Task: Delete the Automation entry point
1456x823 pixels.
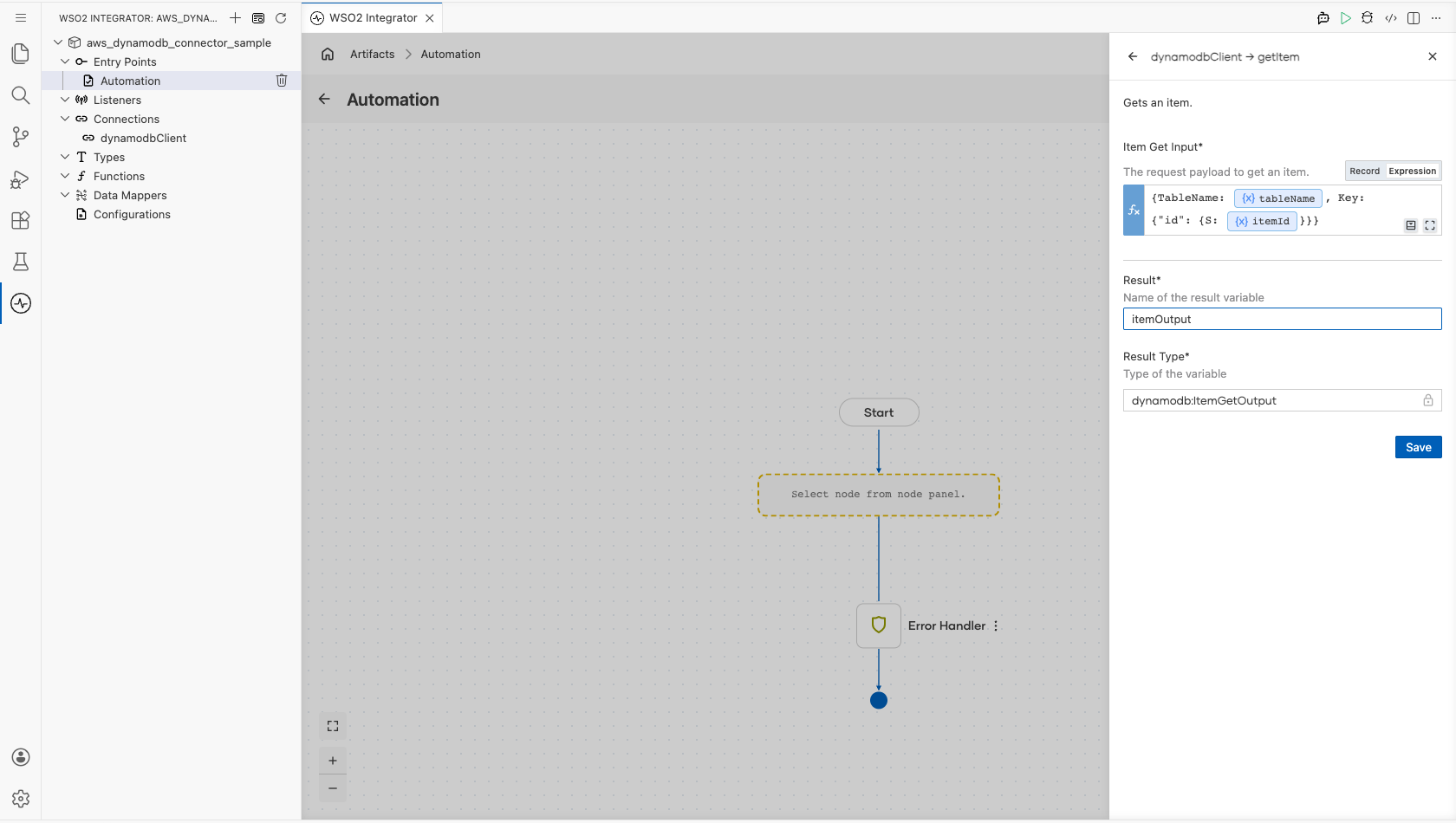Action: (282, 81)
